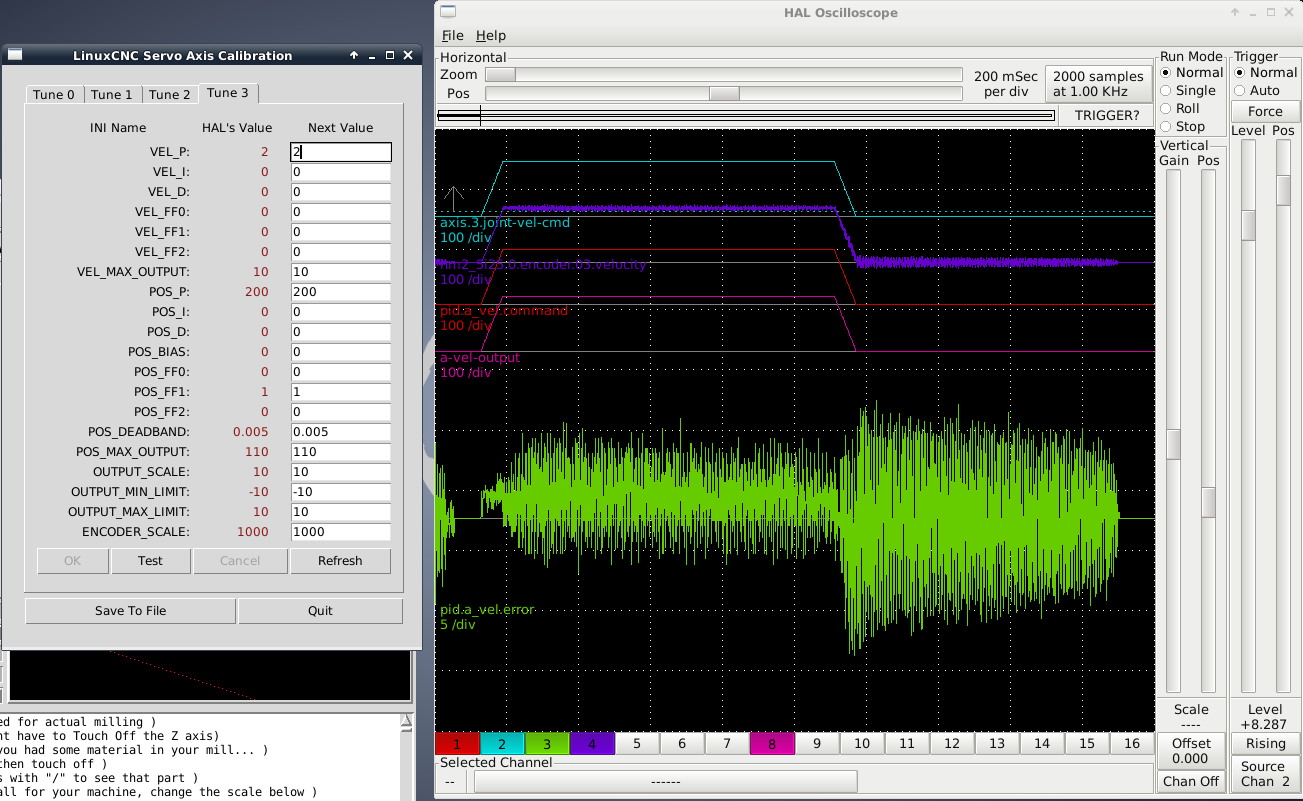Open the File menu in HAL Oscilloscope
The image size is (1303, 801).
point(453,35)
